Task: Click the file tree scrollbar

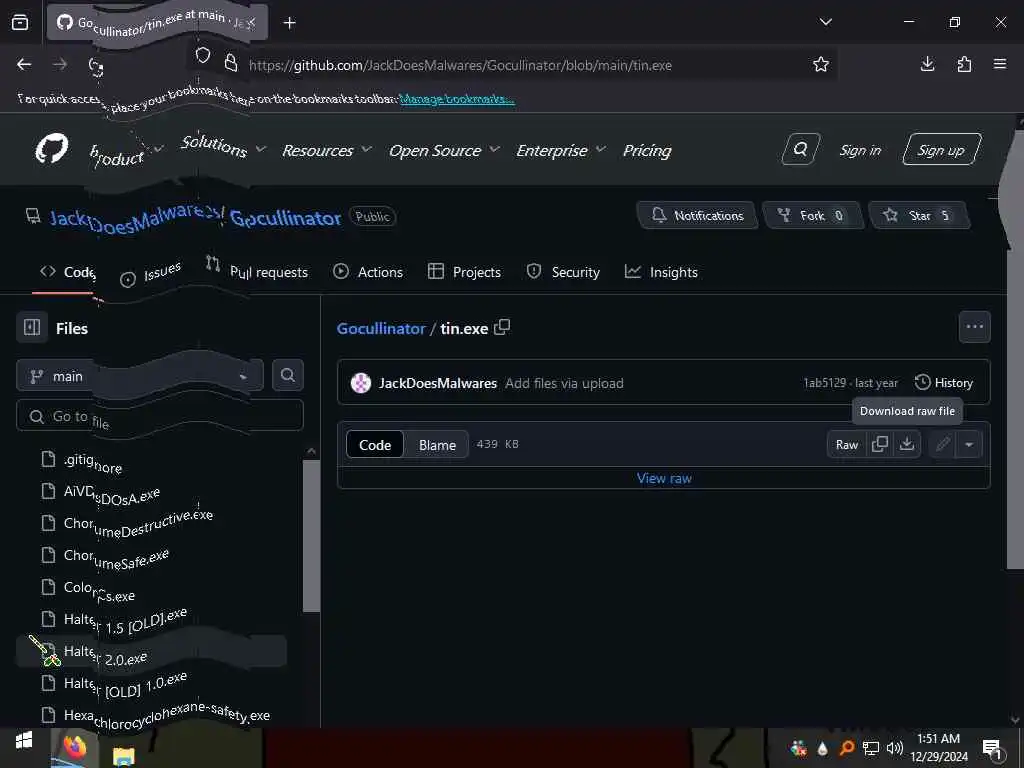Action: coord(312,536)
